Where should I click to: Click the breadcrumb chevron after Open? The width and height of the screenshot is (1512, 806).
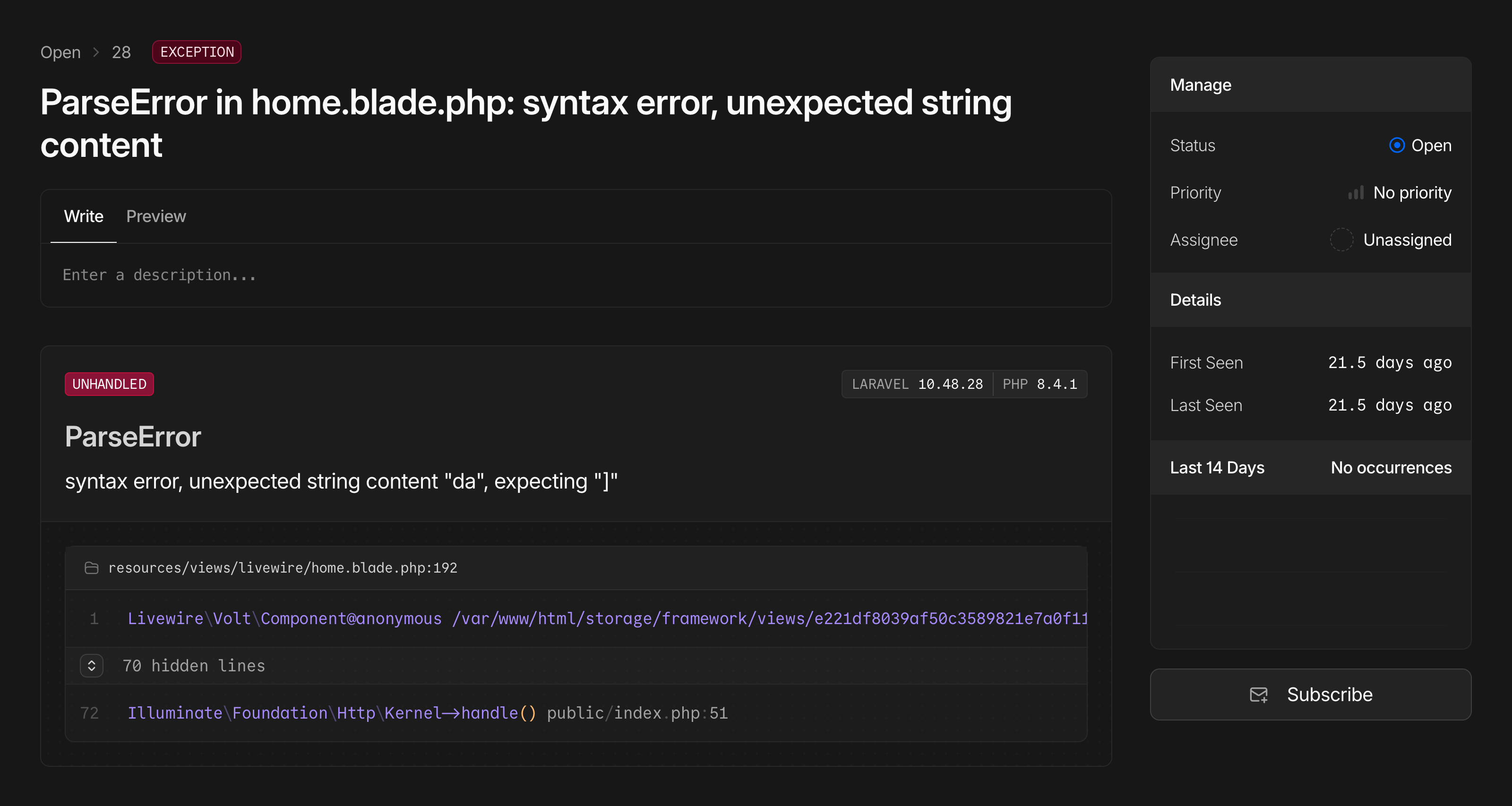(x=96, y=52)
